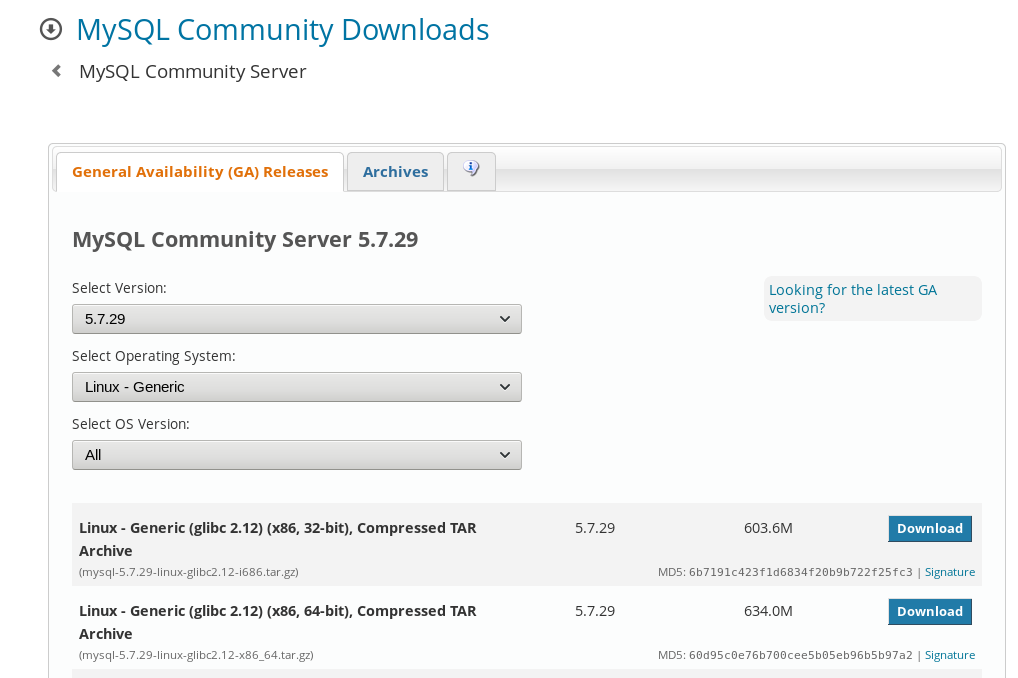Click the Select Operating System: label

point(154,356)
